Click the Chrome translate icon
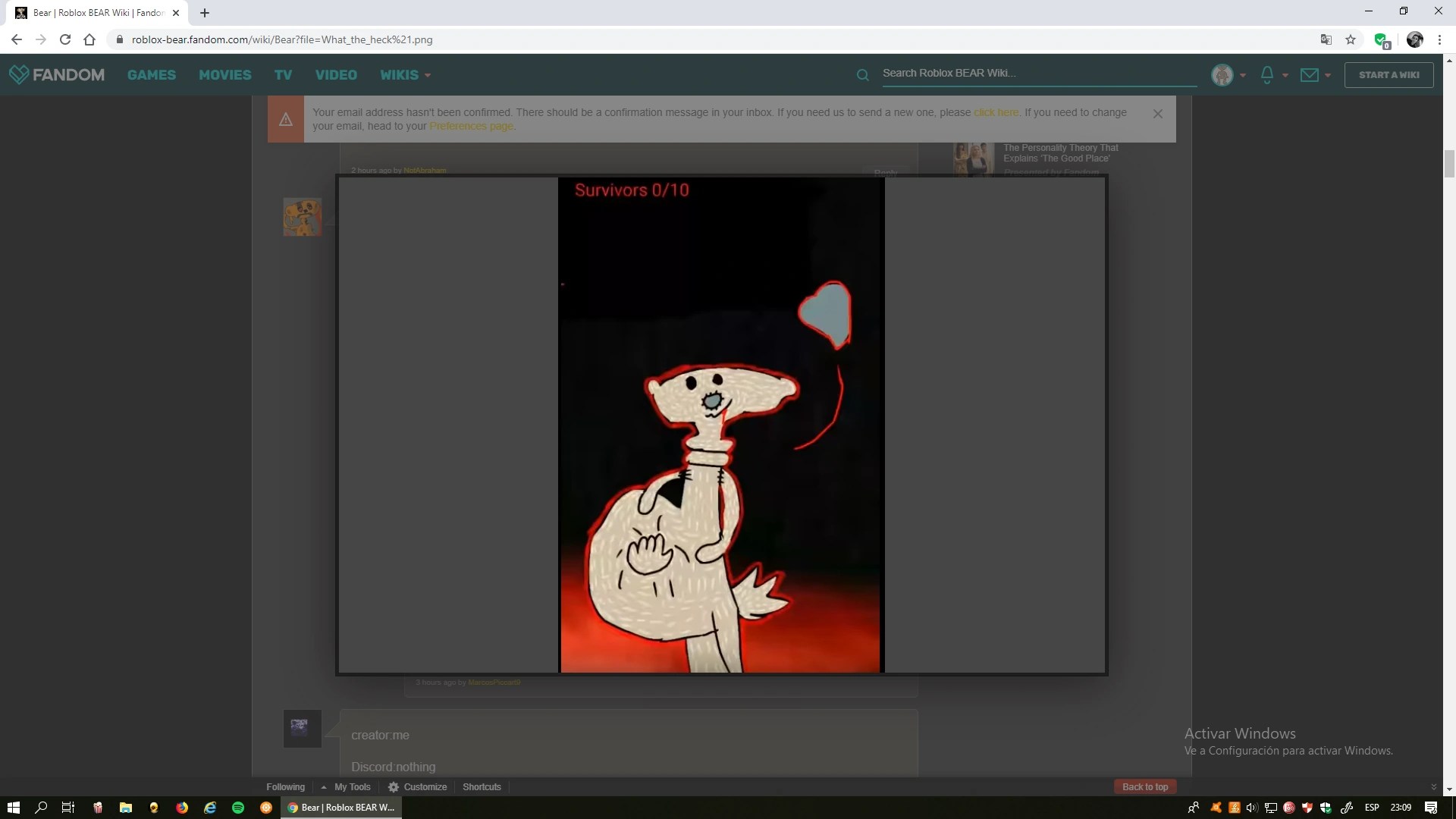This screenshot has width=1456, height=819. pos(1326,39)
